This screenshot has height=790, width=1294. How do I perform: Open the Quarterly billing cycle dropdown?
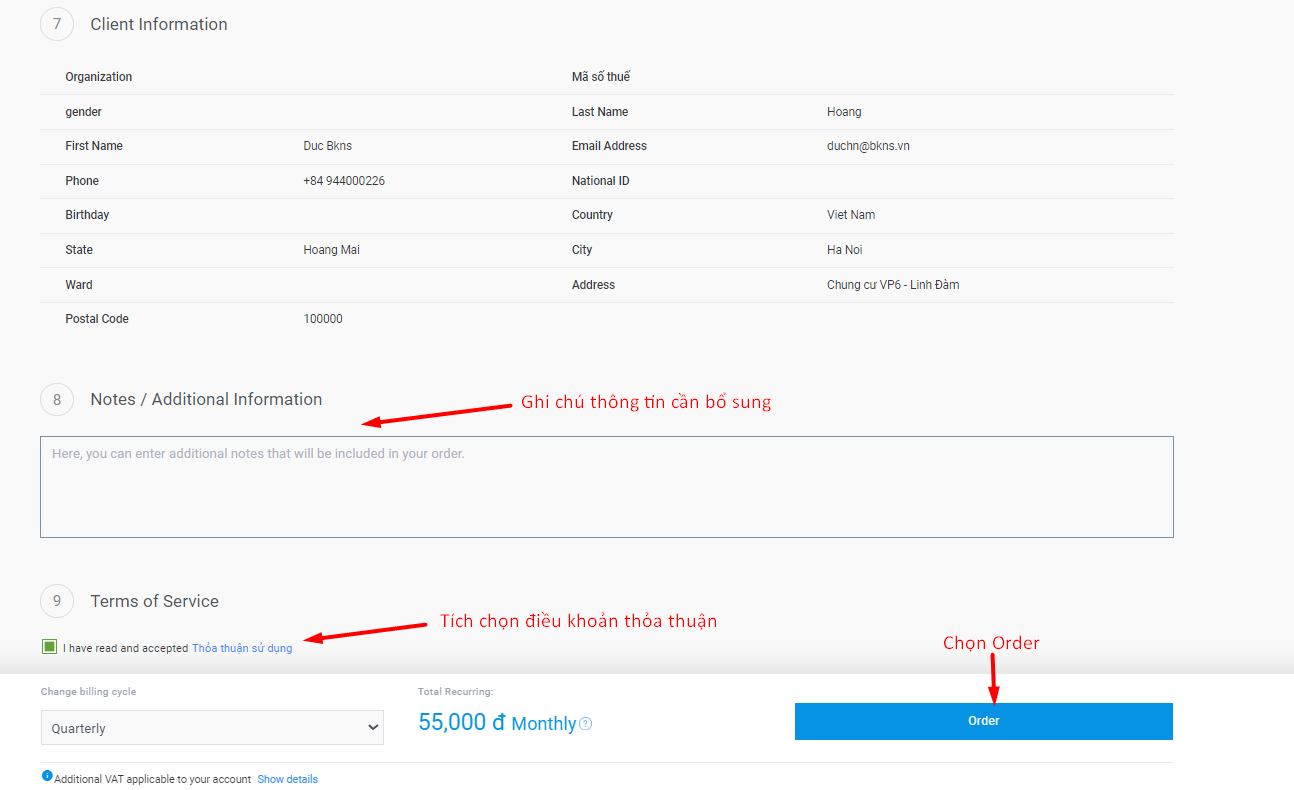tap(212, 728)
